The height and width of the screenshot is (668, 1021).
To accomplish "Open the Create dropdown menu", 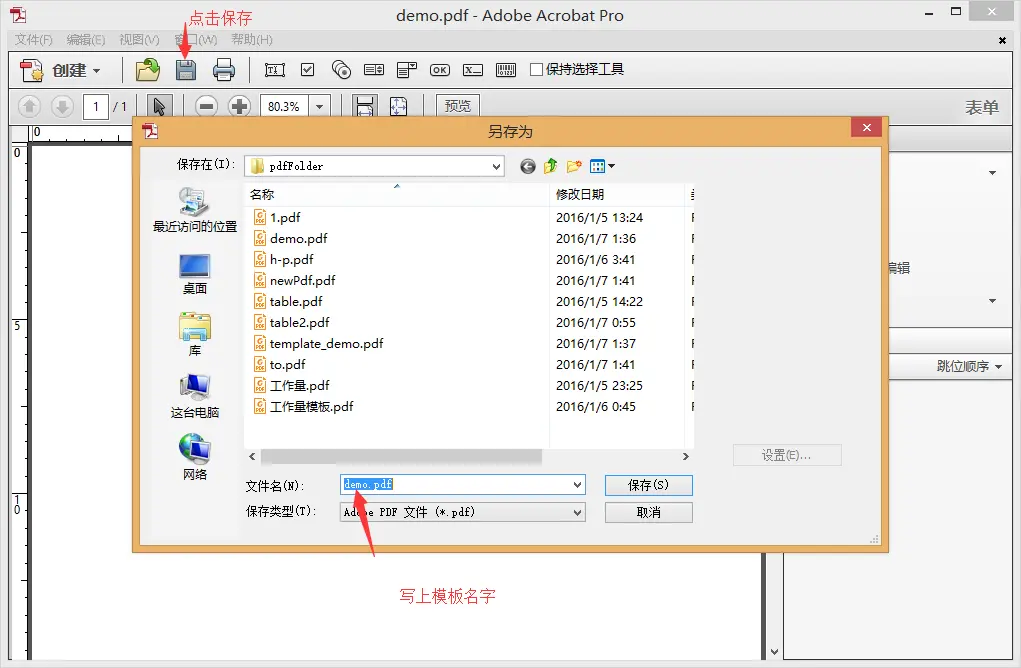I will (61, 70).
